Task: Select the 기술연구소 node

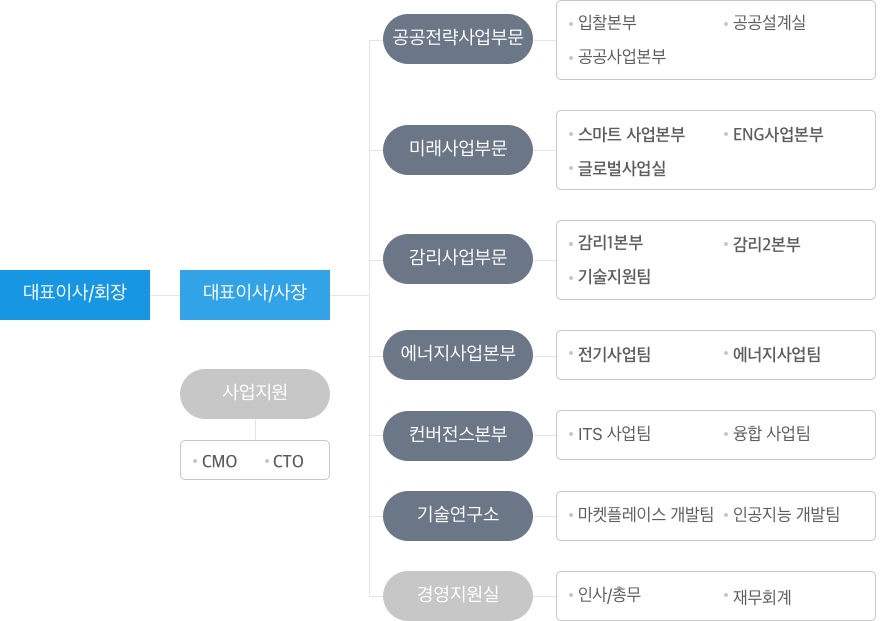Action: coord(458,516)
